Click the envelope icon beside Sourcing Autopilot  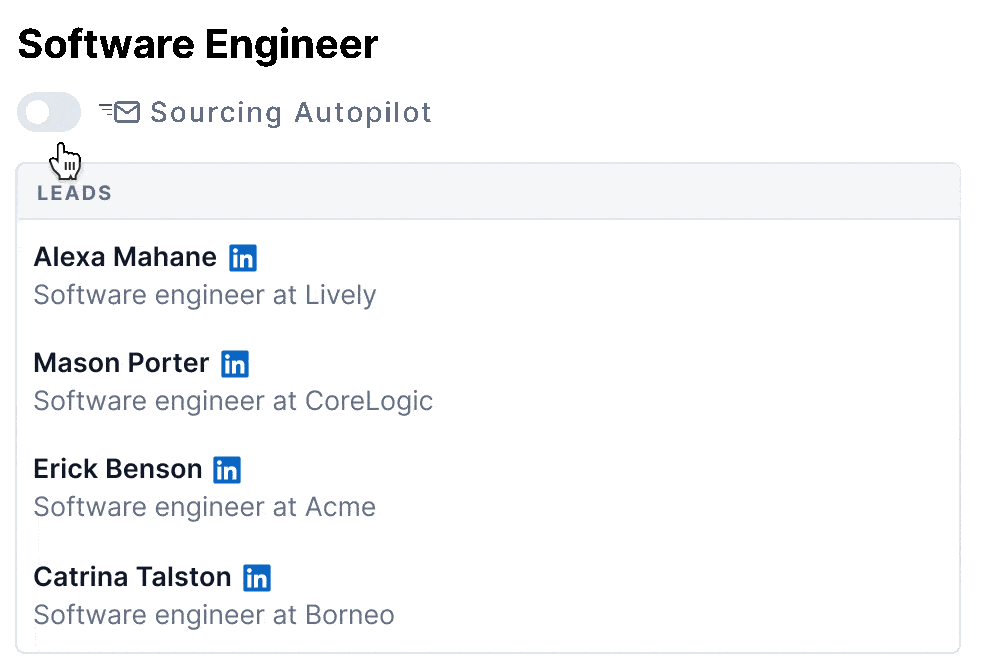click(x=126, y=112)
